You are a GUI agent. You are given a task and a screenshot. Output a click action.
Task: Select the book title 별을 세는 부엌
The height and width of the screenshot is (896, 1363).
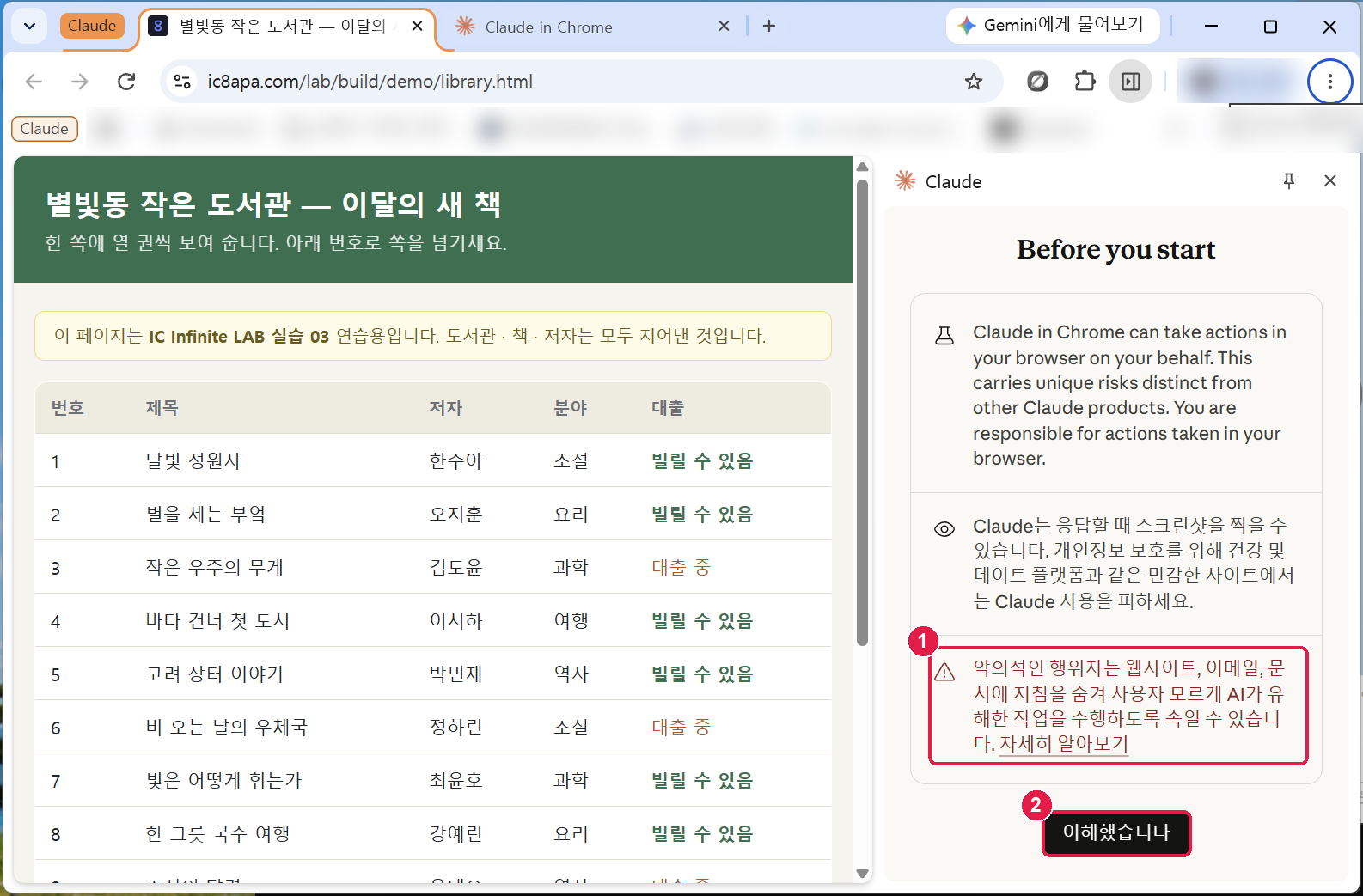(206, 515)
